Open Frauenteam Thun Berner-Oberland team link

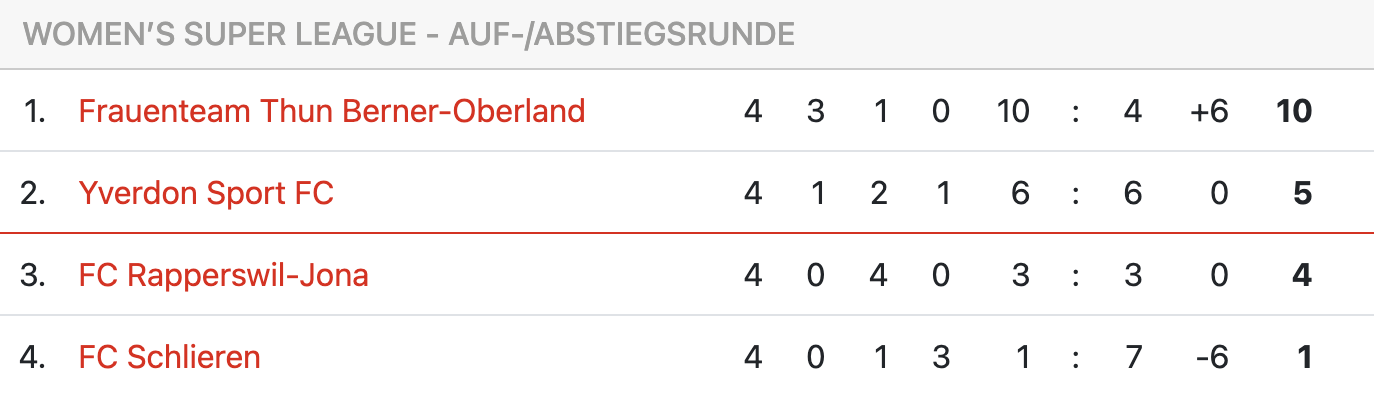tap(332, 110)
